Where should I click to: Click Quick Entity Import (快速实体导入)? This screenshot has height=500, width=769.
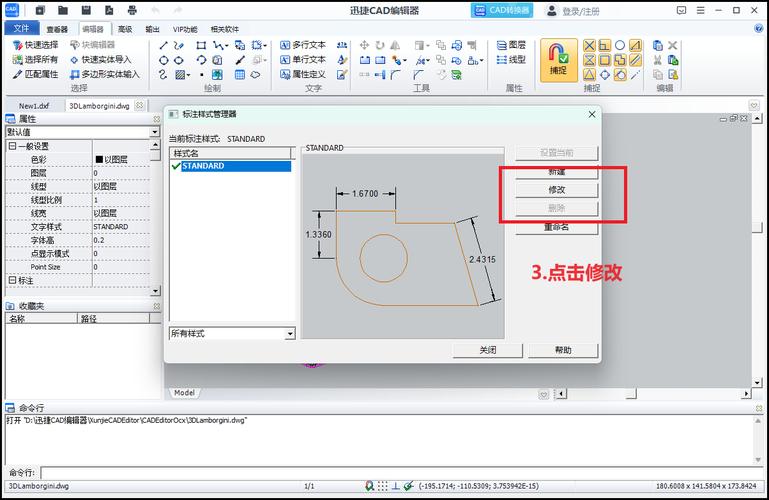(x=101, y=60)
